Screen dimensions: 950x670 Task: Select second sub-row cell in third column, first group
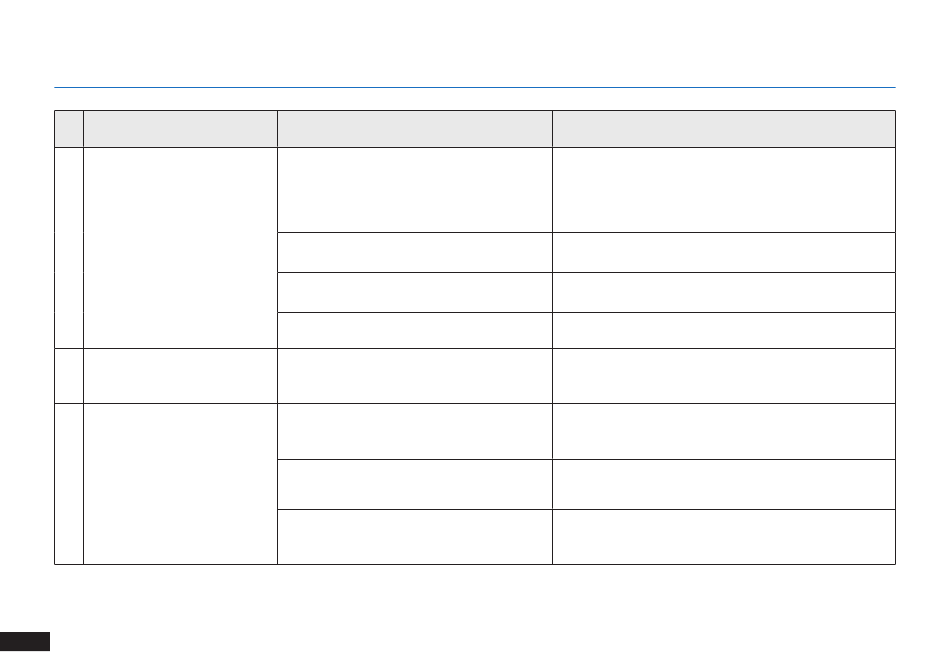coord(415,252)
